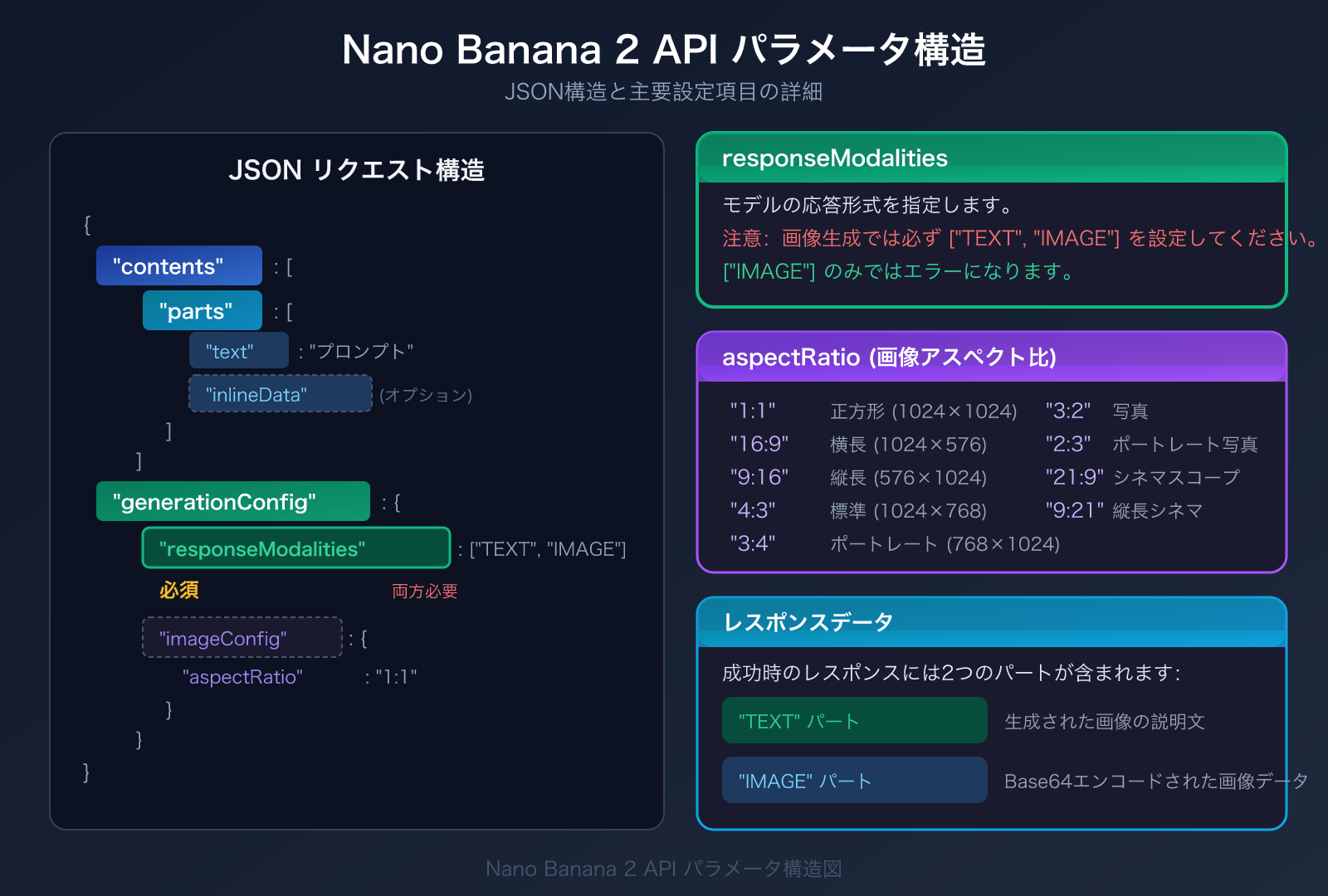
Task: Open the responseModalities header tab
Action: click(x=834, y=158)
